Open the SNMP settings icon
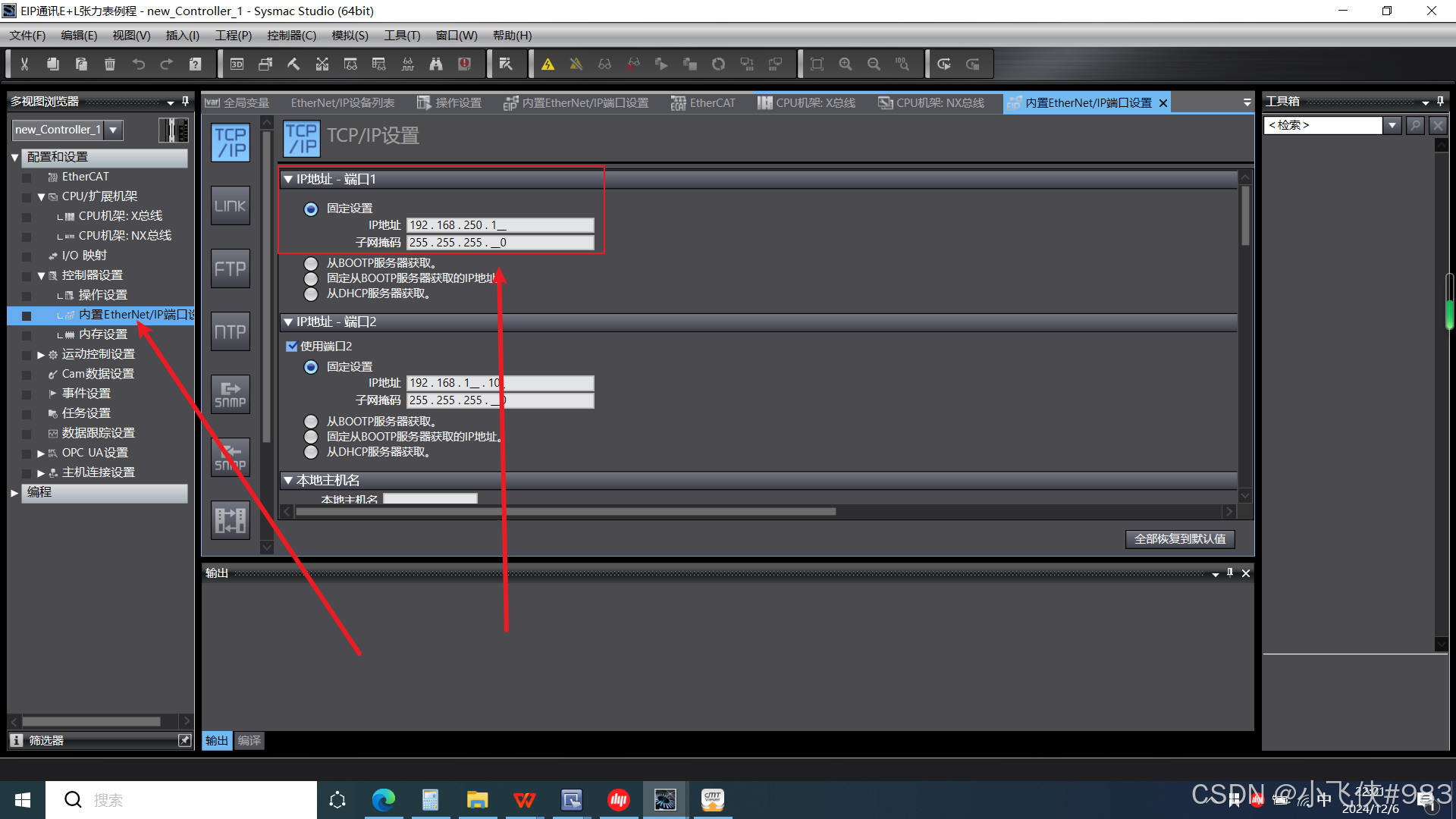This screenshot has height=819, width=1456. tap(230, 394)
